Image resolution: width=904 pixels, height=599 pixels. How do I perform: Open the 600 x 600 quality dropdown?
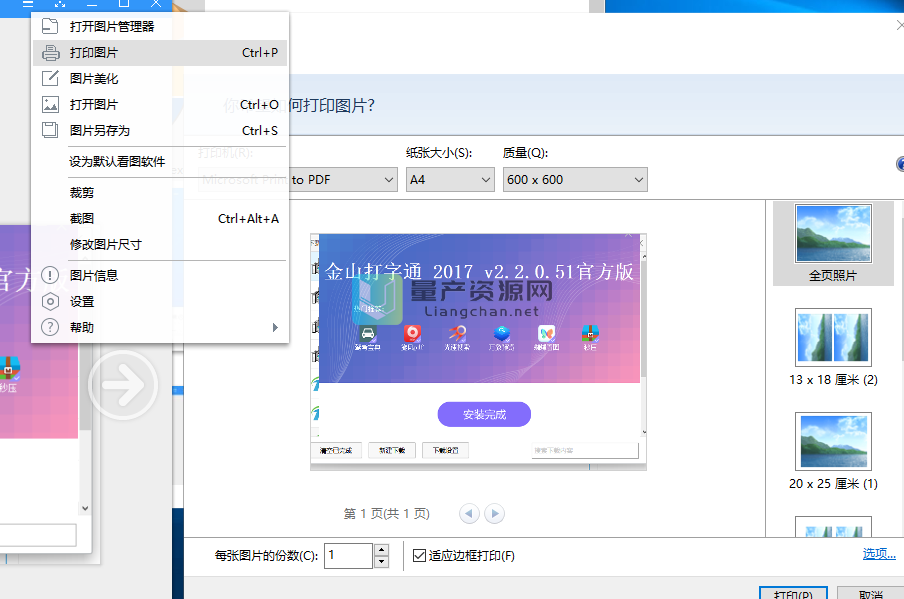pos(575,180)
